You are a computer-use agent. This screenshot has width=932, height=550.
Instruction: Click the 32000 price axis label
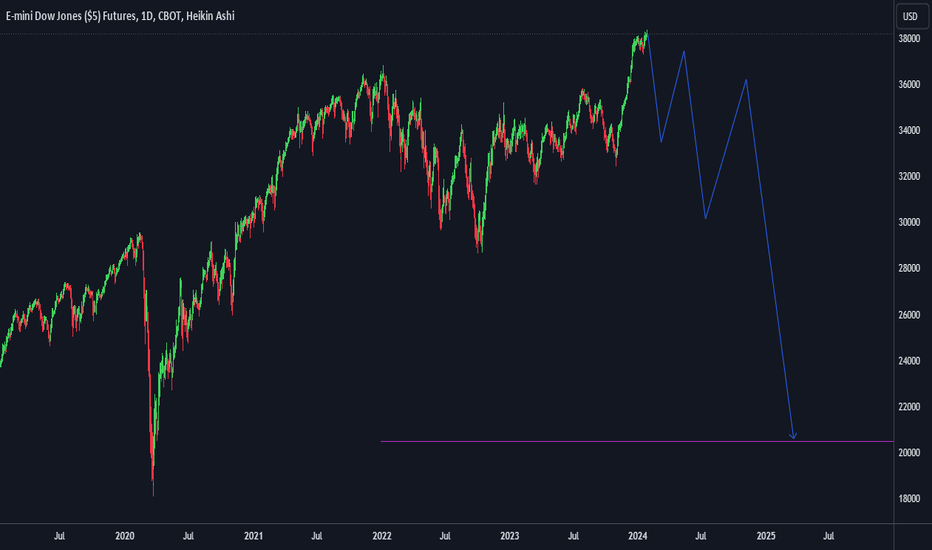[909, 177]
